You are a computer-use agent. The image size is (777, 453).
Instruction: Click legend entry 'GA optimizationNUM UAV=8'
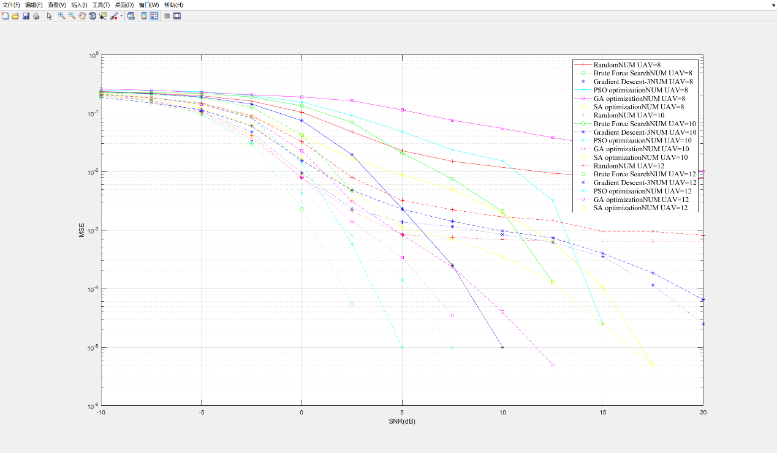point(639,99)
